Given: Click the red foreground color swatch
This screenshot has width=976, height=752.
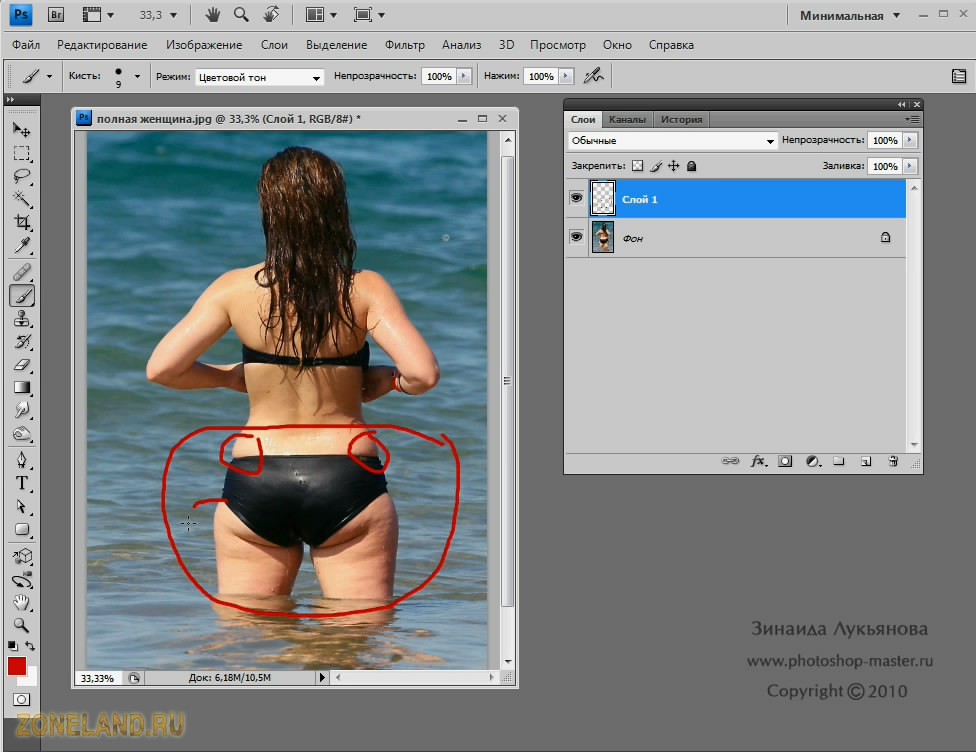Looking at the screenshot, I should click(x=16, y=666).
